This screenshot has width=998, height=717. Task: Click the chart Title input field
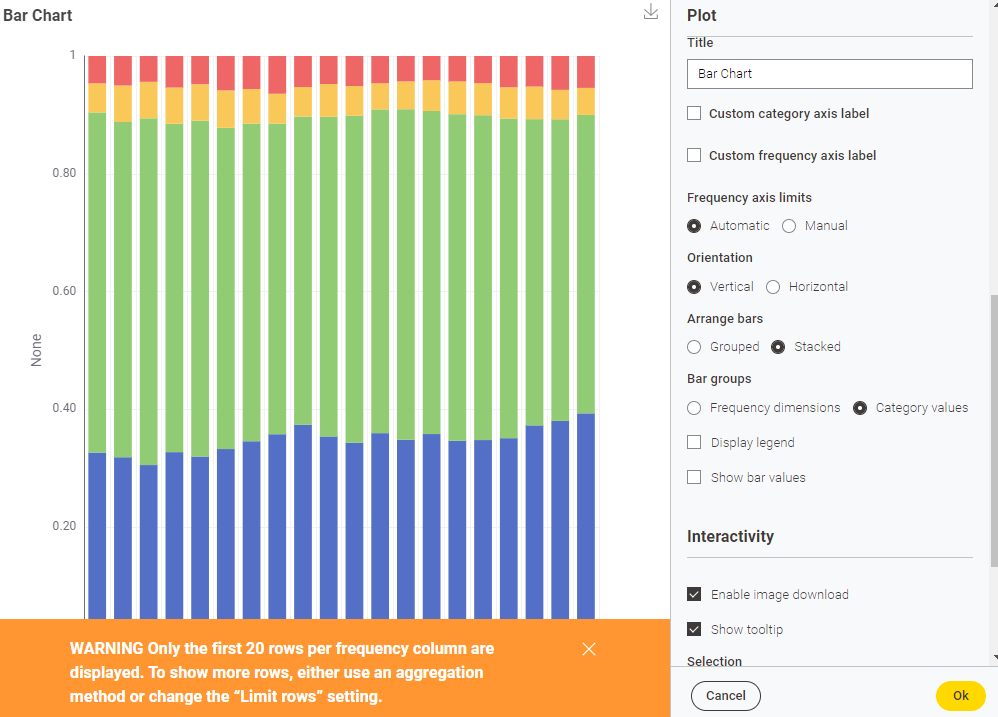[x=829, y=74]
